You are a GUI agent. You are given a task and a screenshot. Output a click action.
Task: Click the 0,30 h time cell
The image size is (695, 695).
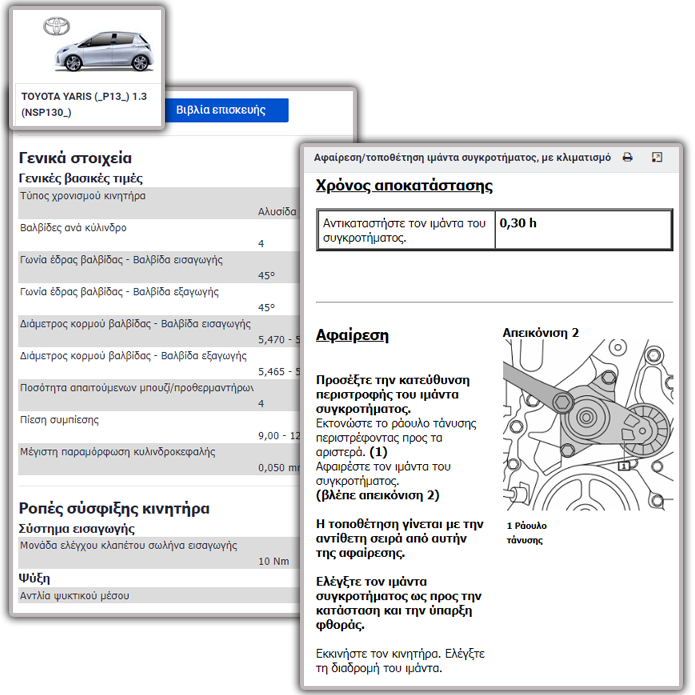[583, 230]
